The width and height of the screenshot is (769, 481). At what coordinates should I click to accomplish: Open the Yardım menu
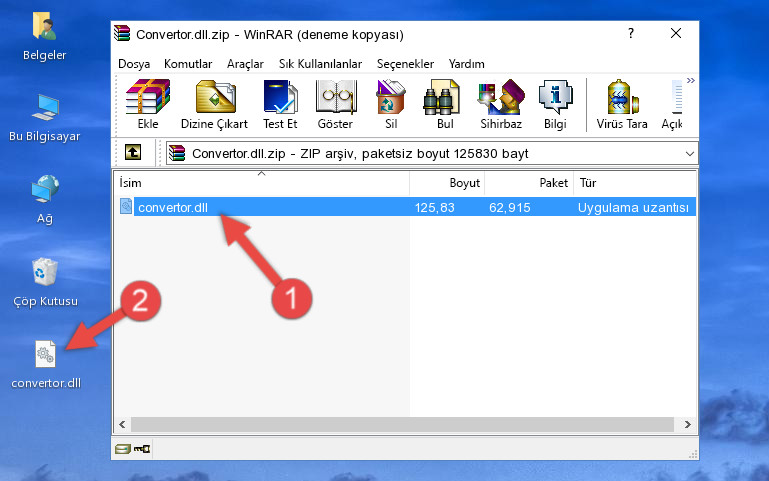pos(466,64)
